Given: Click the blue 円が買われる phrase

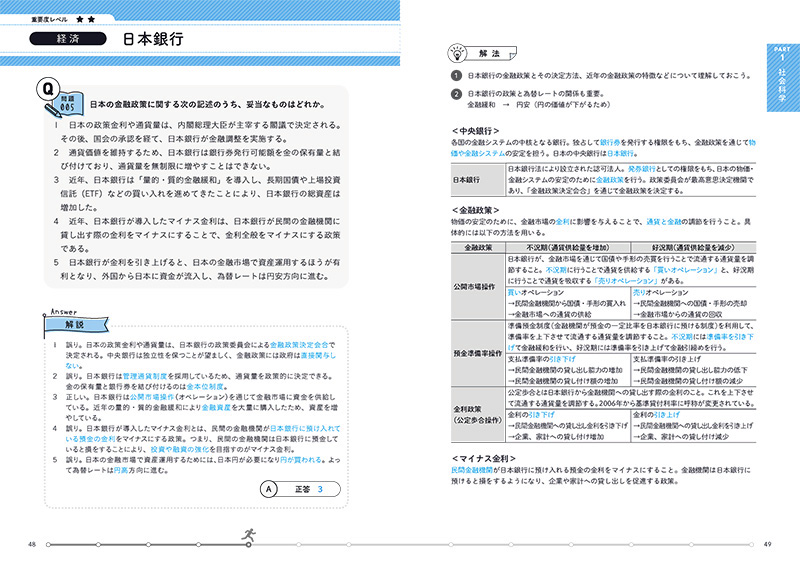Looking at the screenshot, I should point(301,460).
